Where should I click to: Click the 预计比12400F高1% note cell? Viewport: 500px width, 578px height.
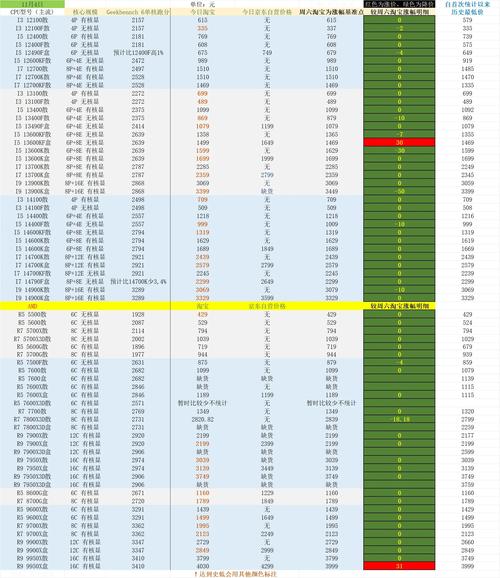coord(138,53)
